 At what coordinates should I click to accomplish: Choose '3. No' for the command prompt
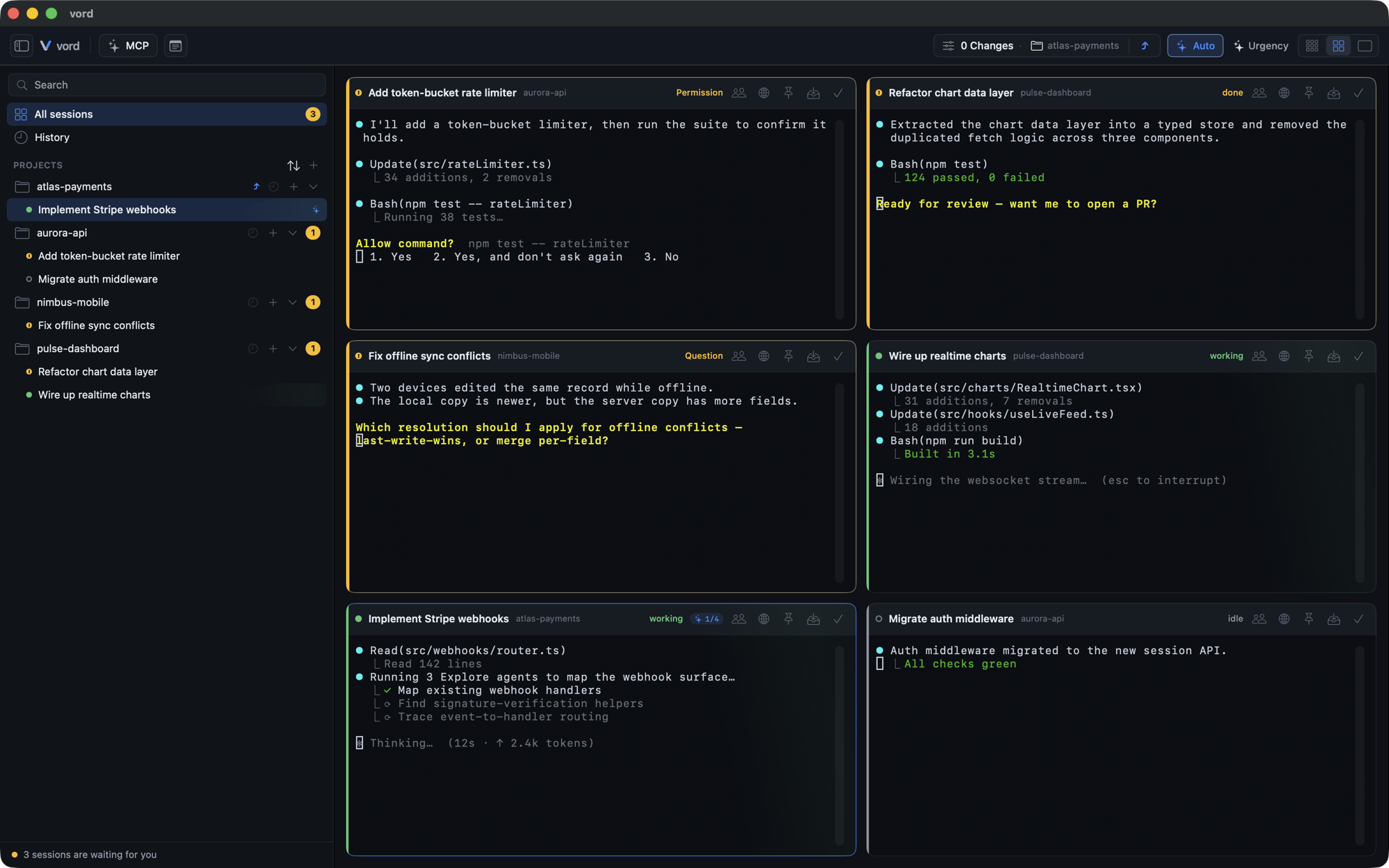[x=661, y=257]
